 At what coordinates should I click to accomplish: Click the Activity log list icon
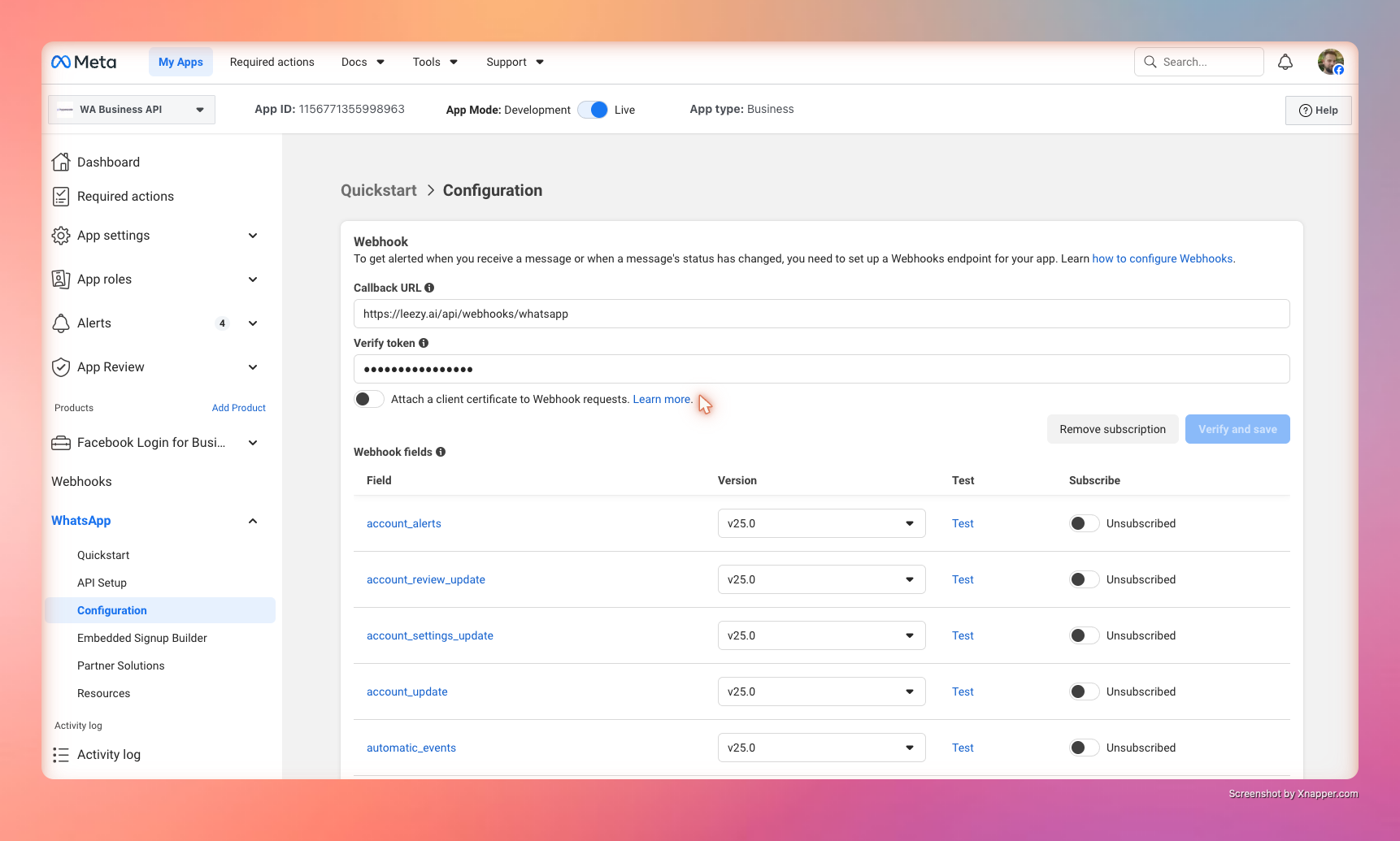(x=61, y=755)
